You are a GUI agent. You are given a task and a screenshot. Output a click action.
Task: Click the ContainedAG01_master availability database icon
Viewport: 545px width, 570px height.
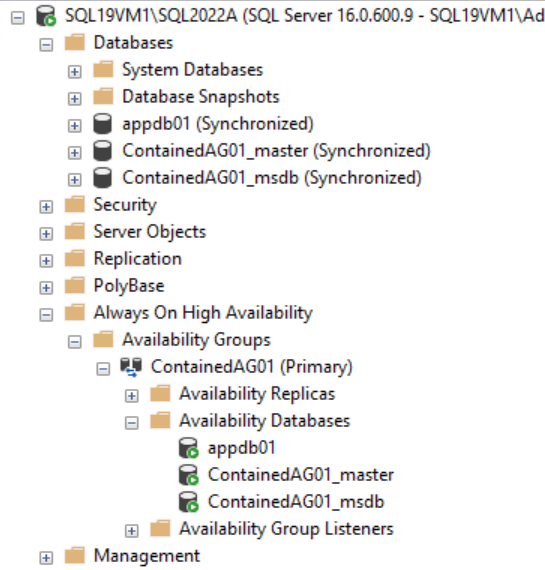188,475
